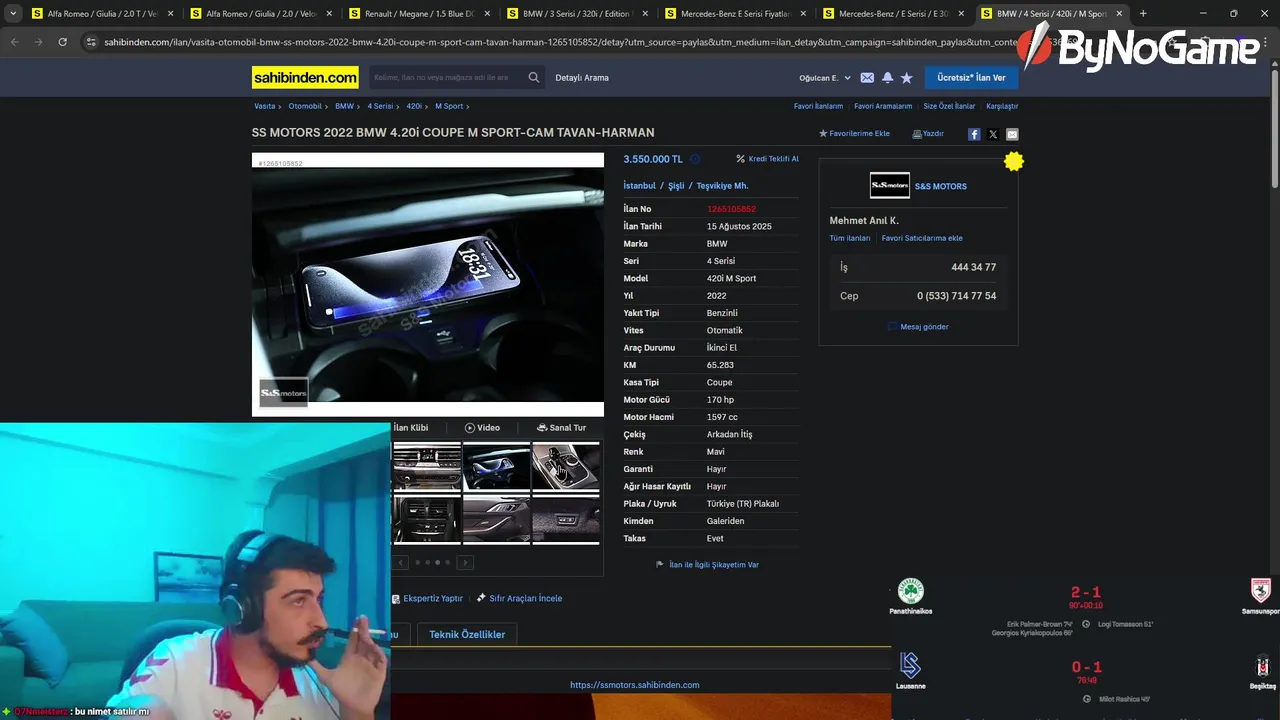Click the M Sport breadcrumb
This screenshot has width=1280, height=720.
[449, 106]
